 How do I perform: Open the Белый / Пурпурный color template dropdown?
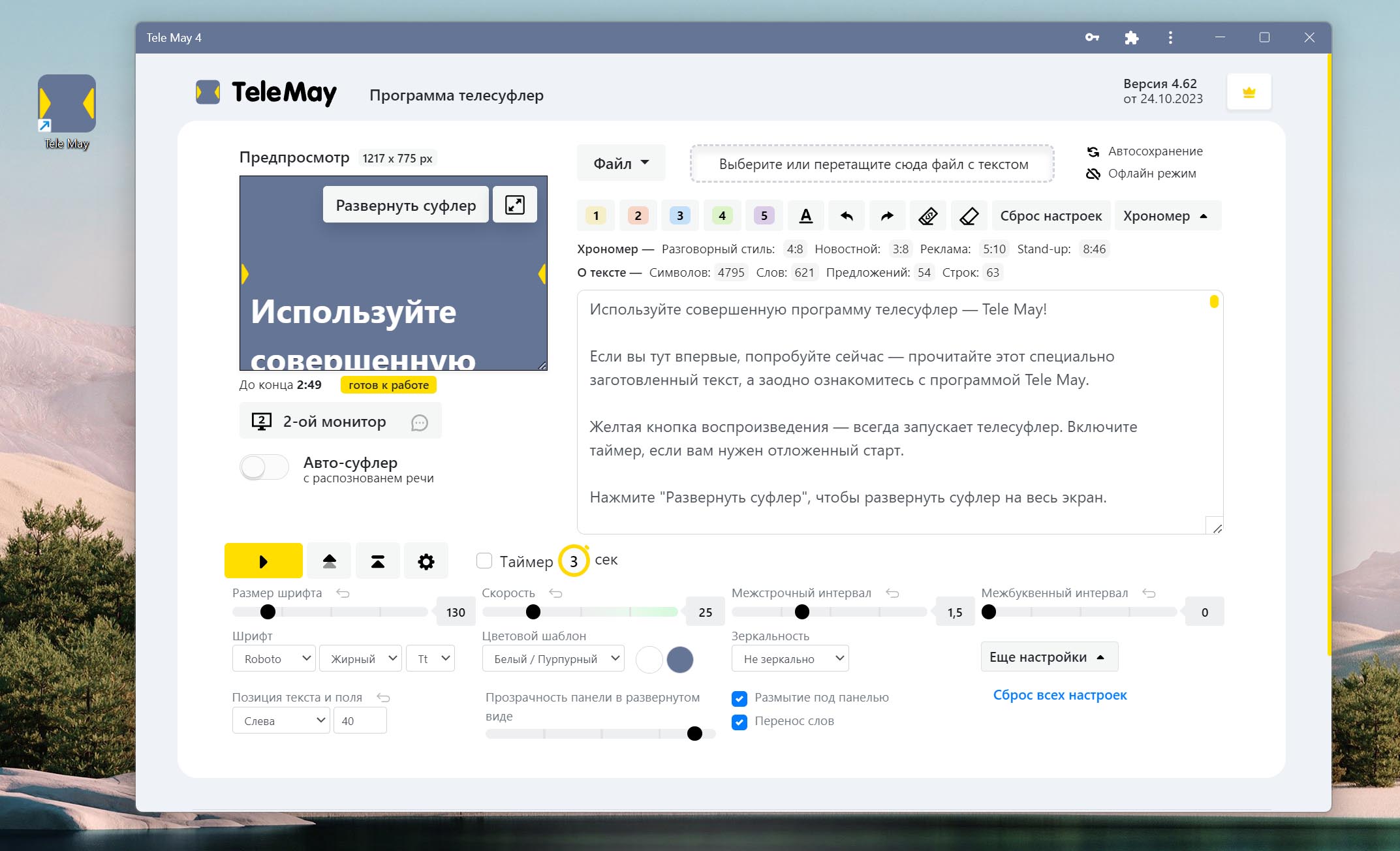pos(553,658)
